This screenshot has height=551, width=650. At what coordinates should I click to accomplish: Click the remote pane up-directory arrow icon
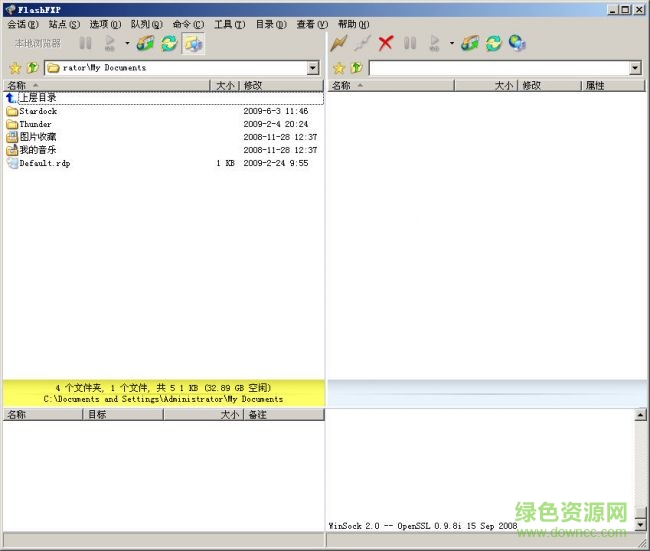pyautogui.click(x=357, y=68)
